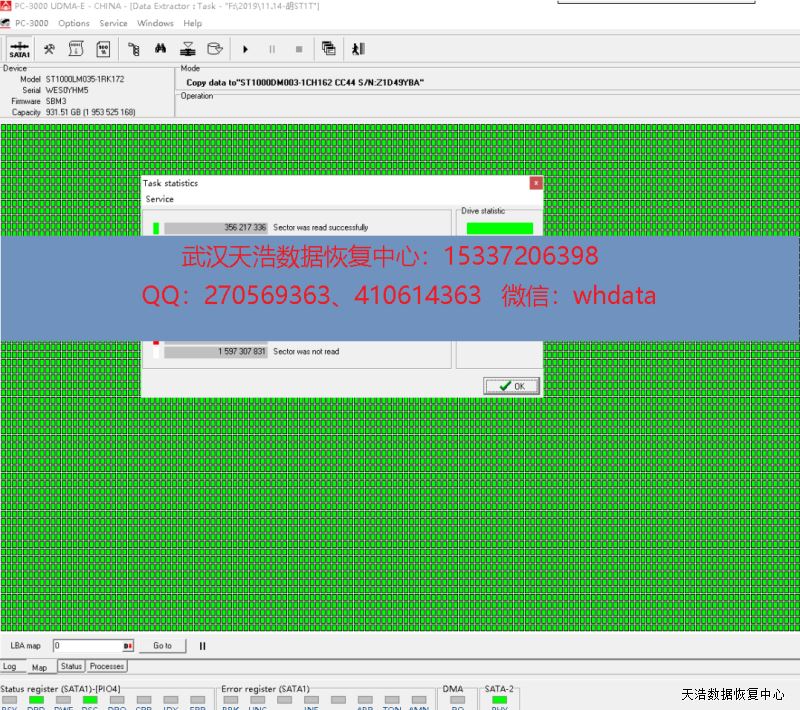This screenshot has width=800, height=710.
Task: Click OK in Task statistics dialog
Action: 512,386
